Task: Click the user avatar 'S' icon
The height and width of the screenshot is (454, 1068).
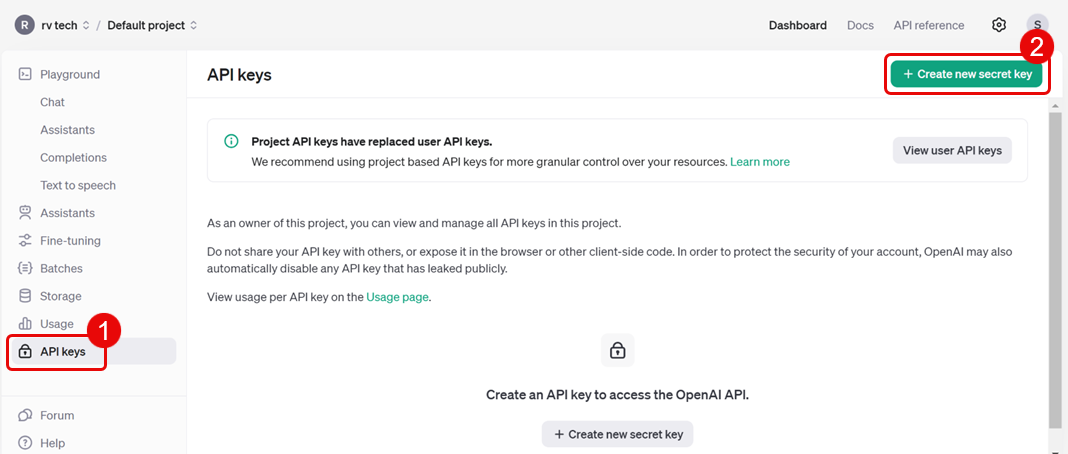Action: 1037,25
